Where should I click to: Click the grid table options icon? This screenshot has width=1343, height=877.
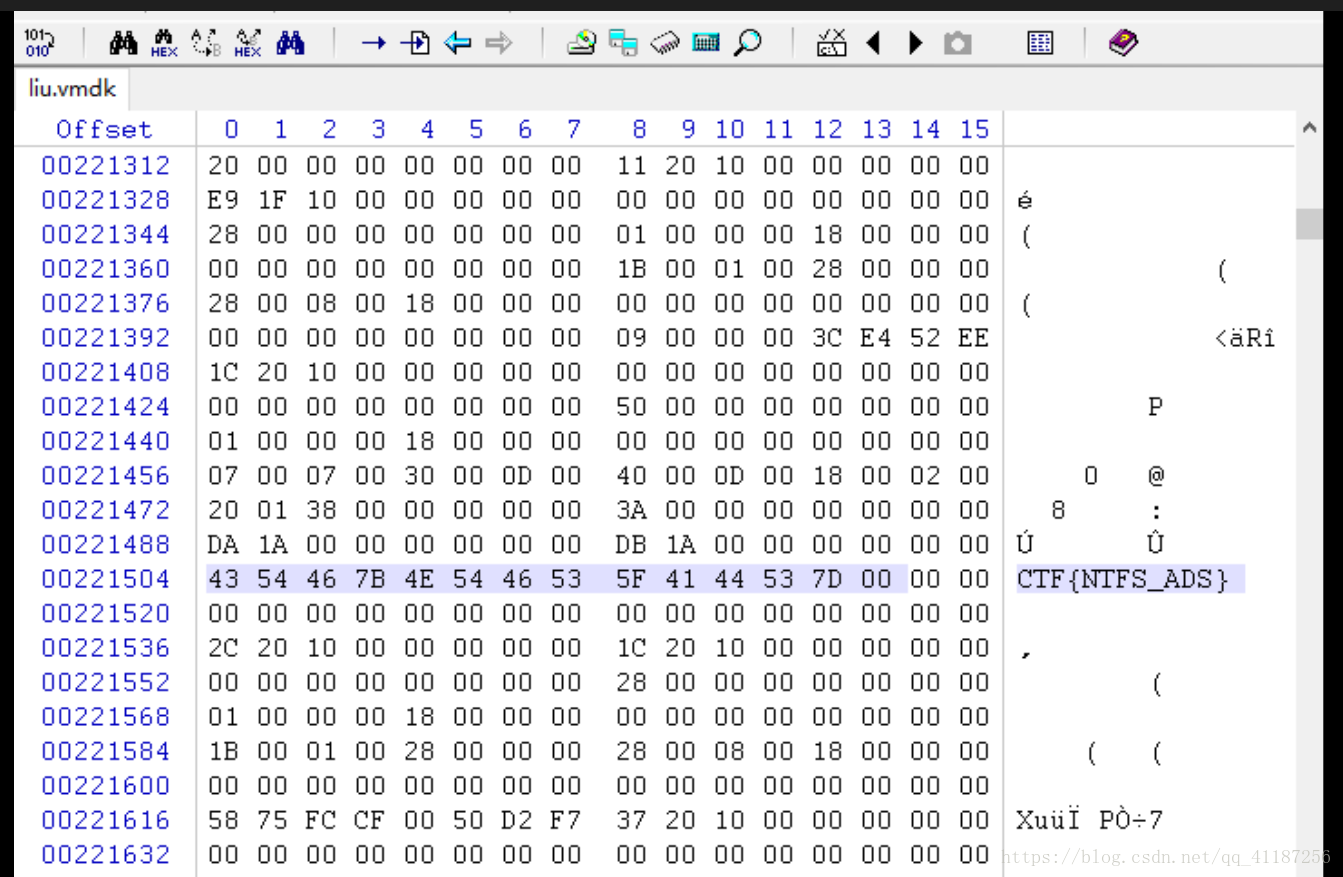click(x=1040, y=43)
